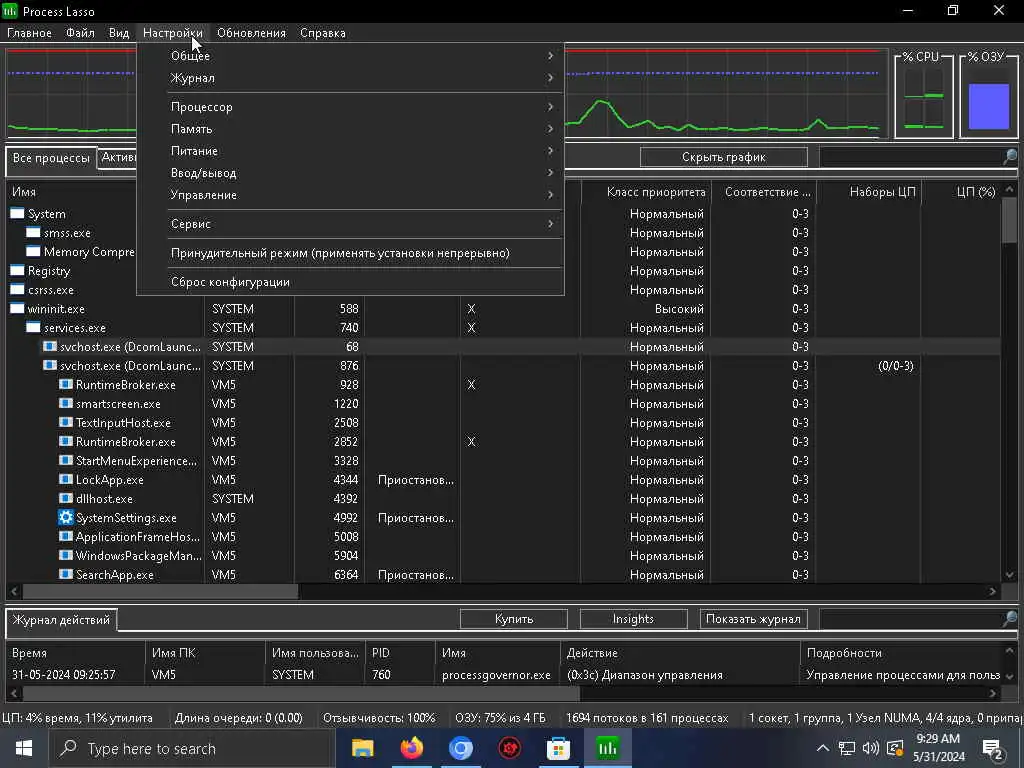Select the wininit.exe process icon
The image size is (1024, 768).
tap(17, 308)
